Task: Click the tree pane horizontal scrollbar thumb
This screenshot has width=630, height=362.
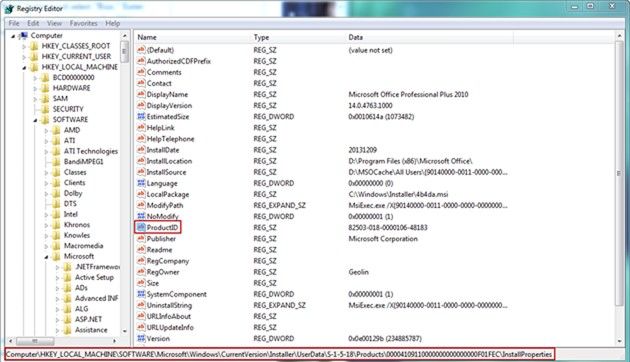Action: point(35,341)
